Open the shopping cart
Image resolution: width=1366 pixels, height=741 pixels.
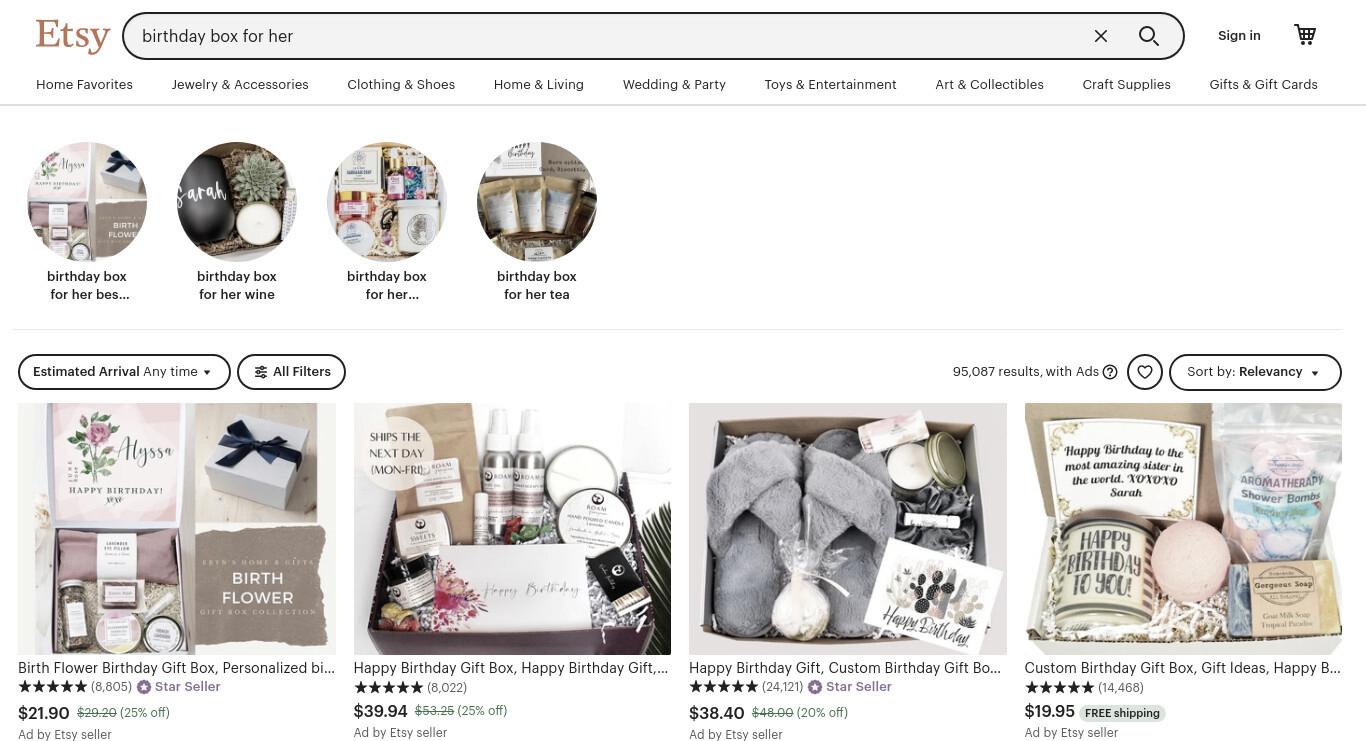tap(1305, 35)
